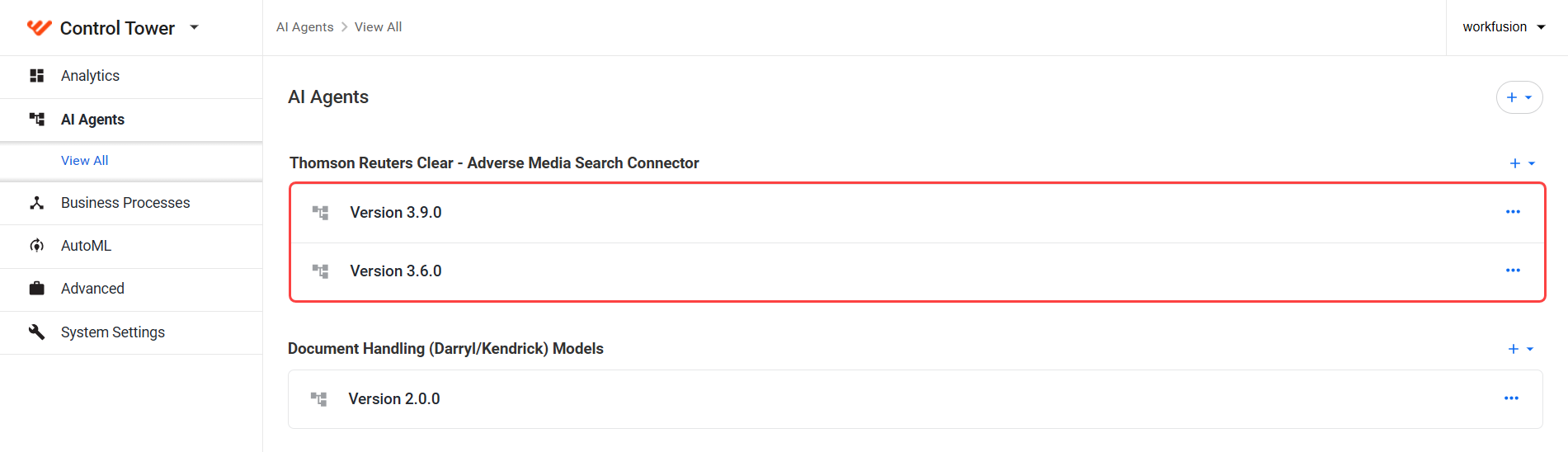Click the Advanced briefcase icon
Image resolution: width=1568 pixels, height=452 pixels.
pyautogui.click(x=36, y=289)
